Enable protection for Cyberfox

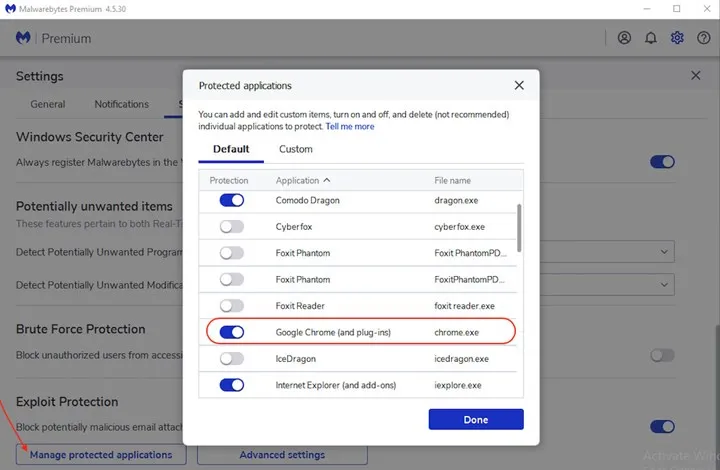point(231,227)
